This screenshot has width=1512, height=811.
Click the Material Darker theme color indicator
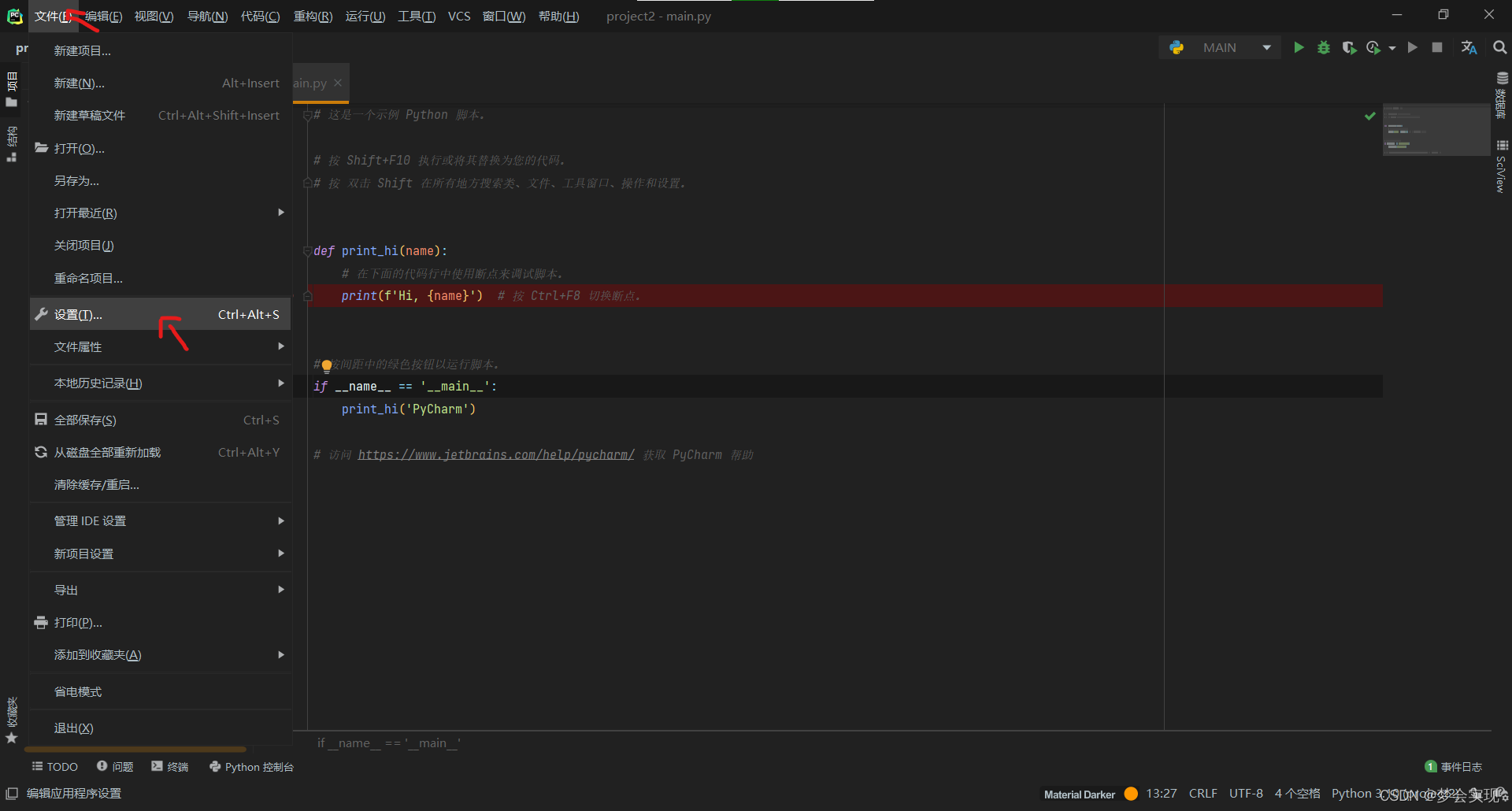point(1131,794)
